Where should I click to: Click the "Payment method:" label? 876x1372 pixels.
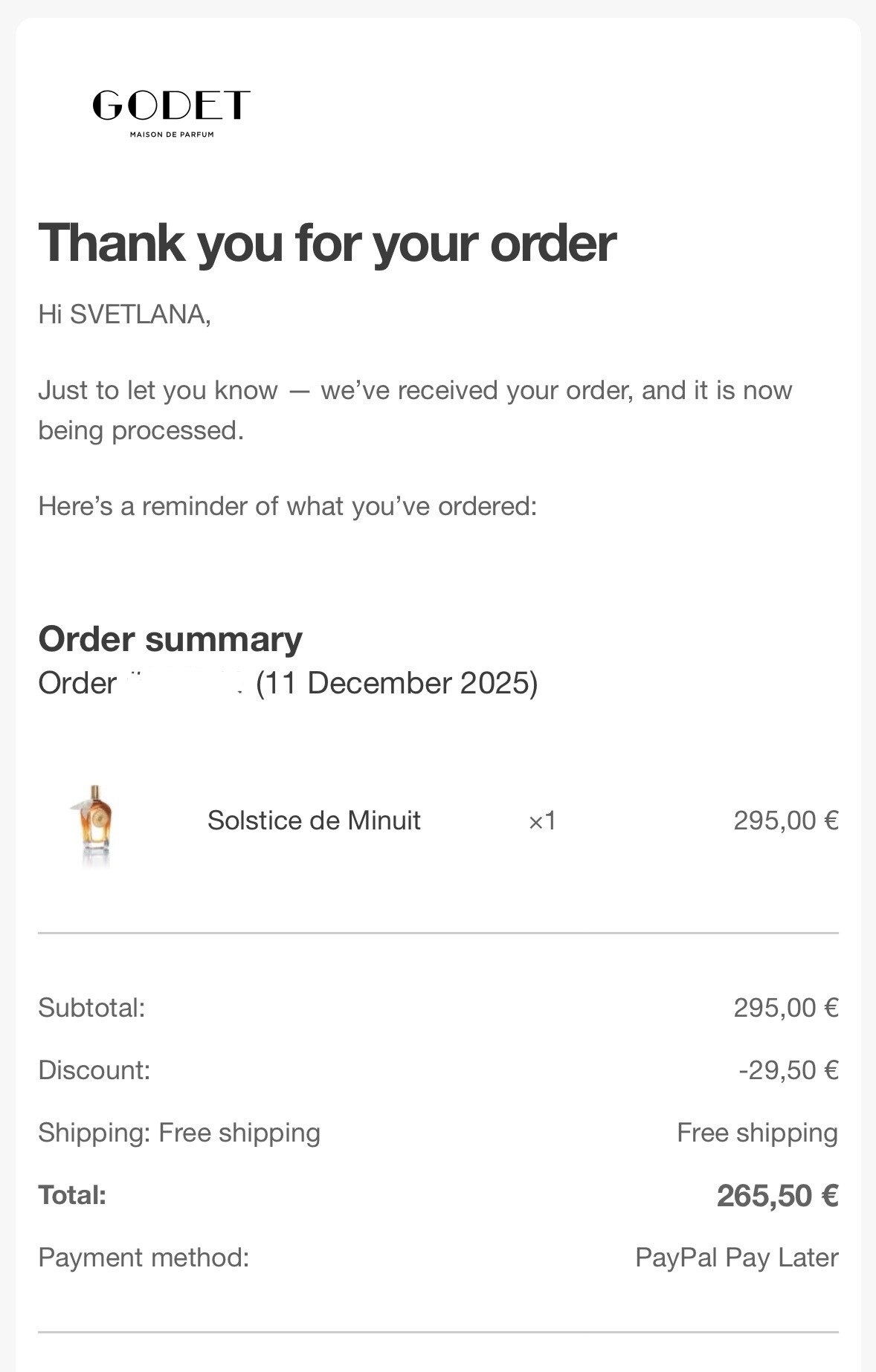[144, 1258]
